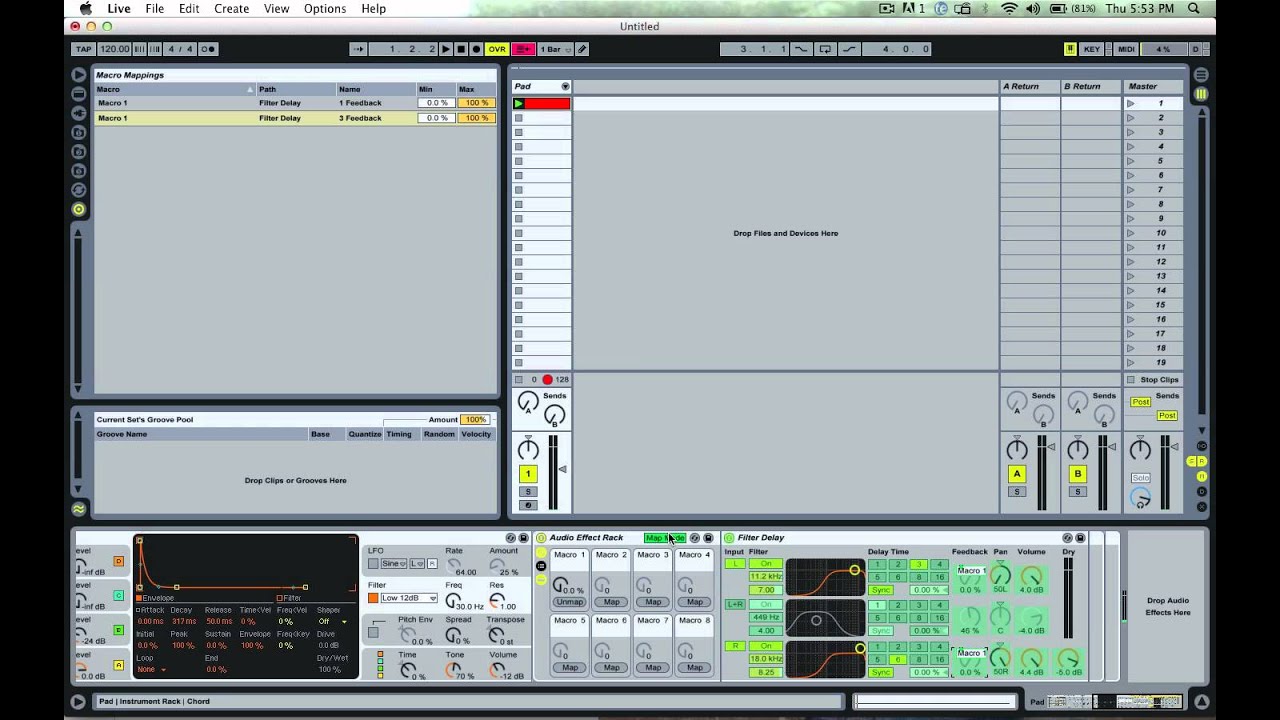Show Audio Effect Rack chain list
Image resolution: width=1280 pixels, height=720 pixels.
point(541,566)
